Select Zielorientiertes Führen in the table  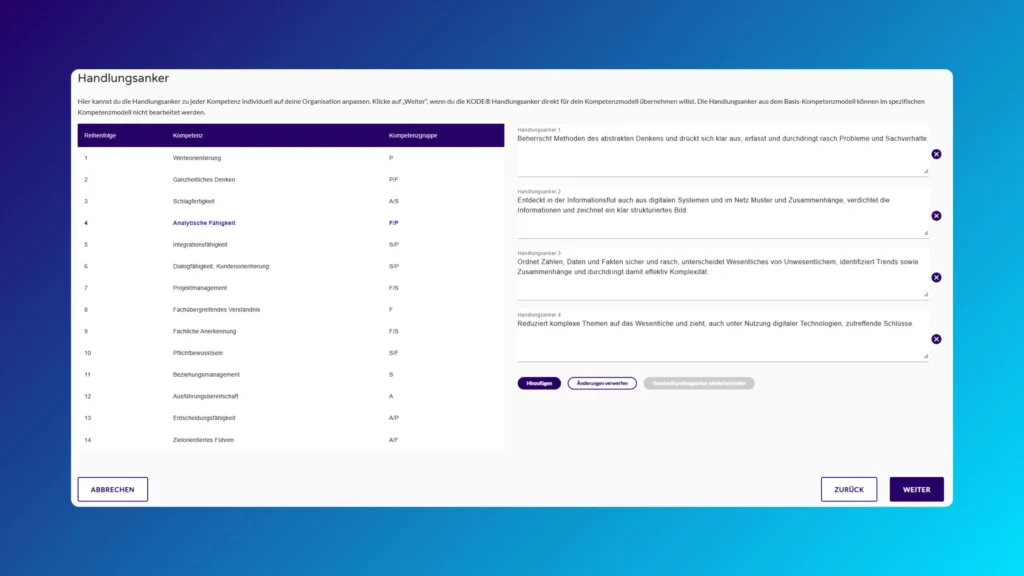coord(203,440)
